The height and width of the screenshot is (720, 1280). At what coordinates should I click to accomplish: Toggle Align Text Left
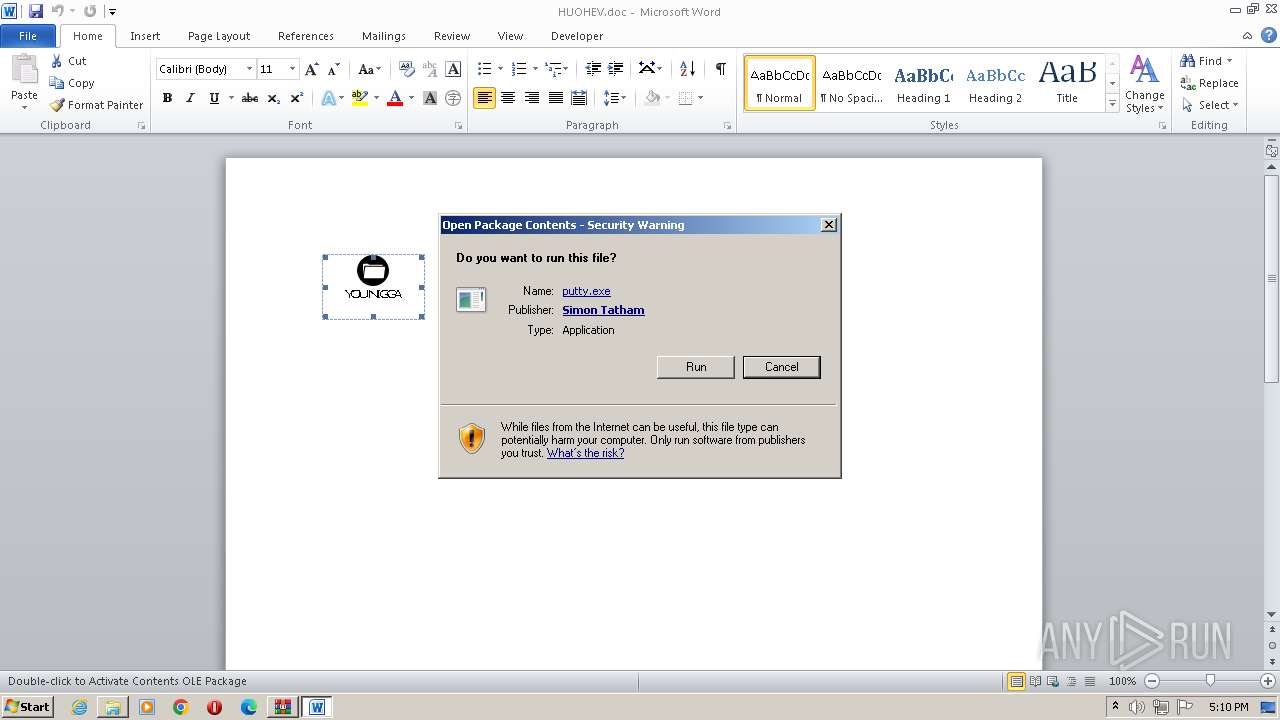click(484, 98)
